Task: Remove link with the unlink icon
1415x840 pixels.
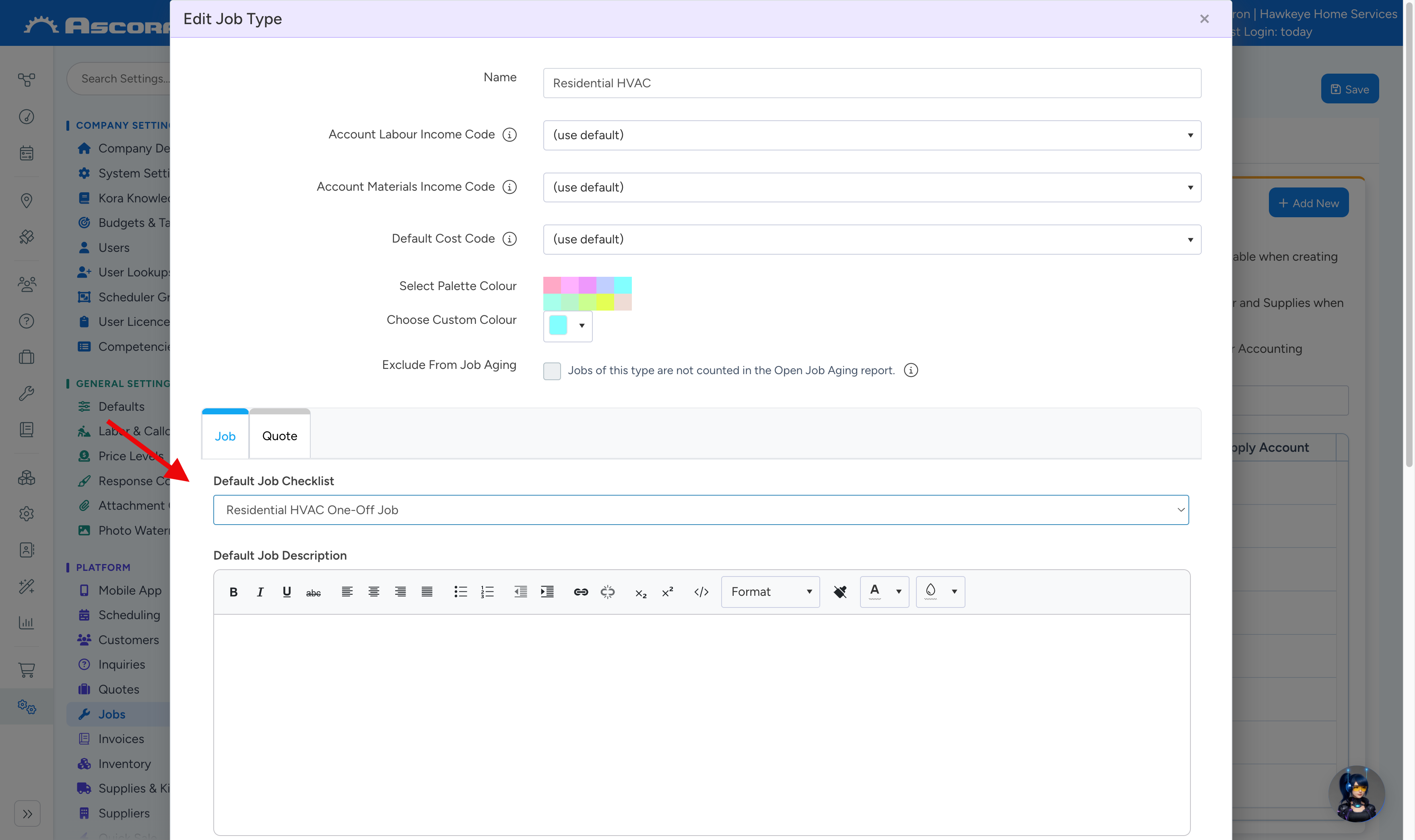Action: pos(608,592)
